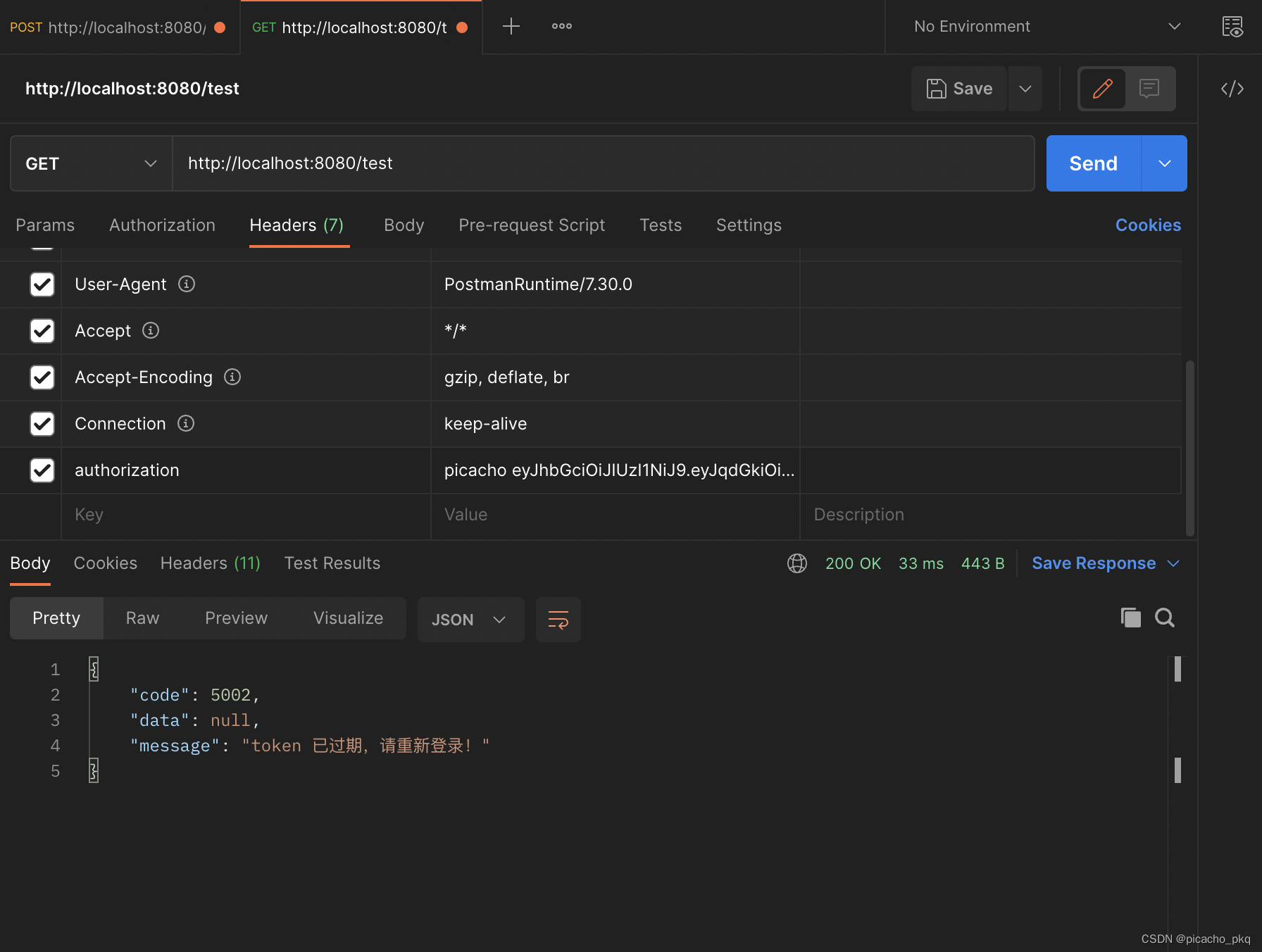Click the 200 OK status text
Viewport: 1262px width, 952px height.
[x=853, y=563]
